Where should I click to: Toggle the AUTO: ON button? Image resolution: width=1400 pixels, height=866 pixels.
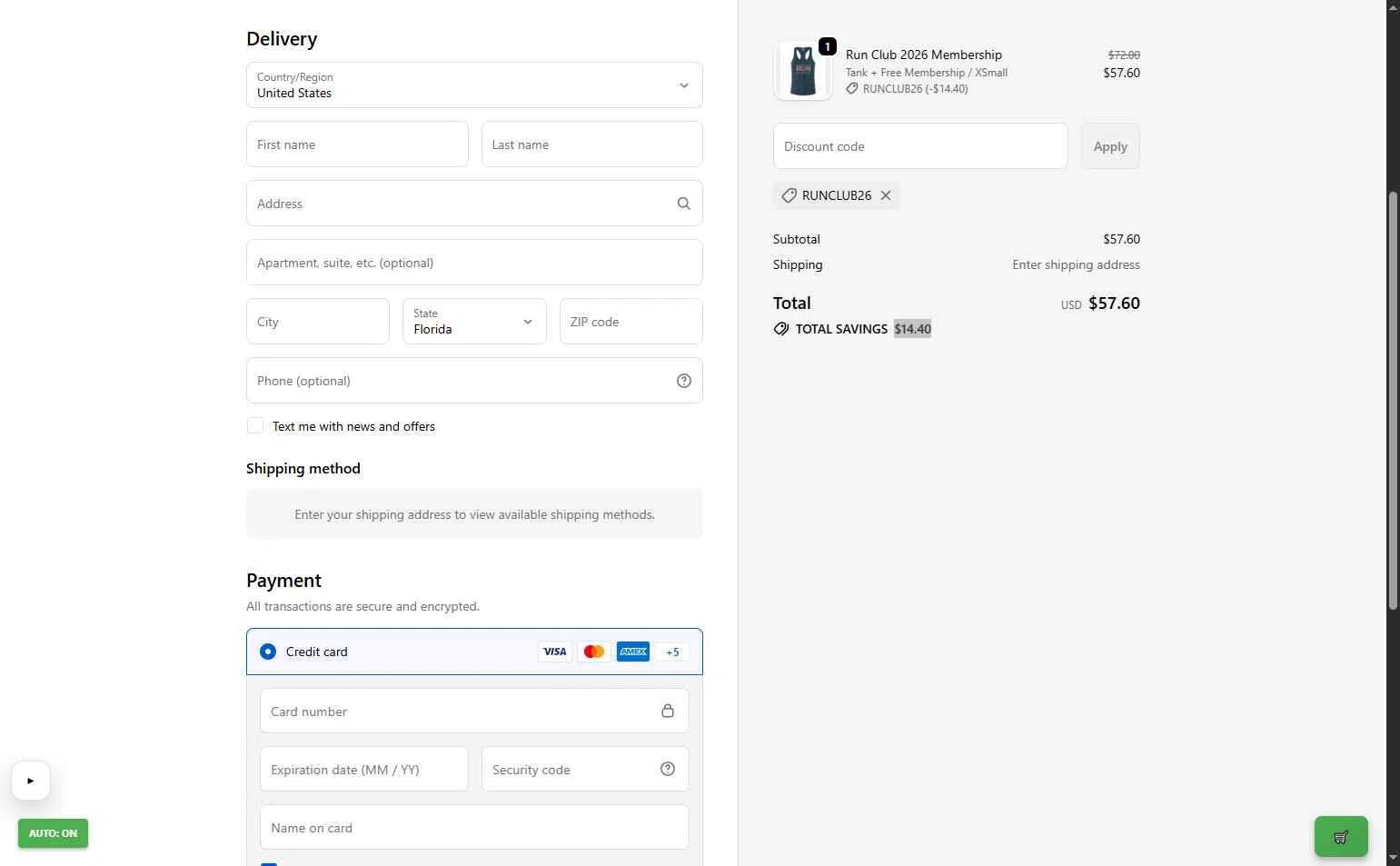53,833
